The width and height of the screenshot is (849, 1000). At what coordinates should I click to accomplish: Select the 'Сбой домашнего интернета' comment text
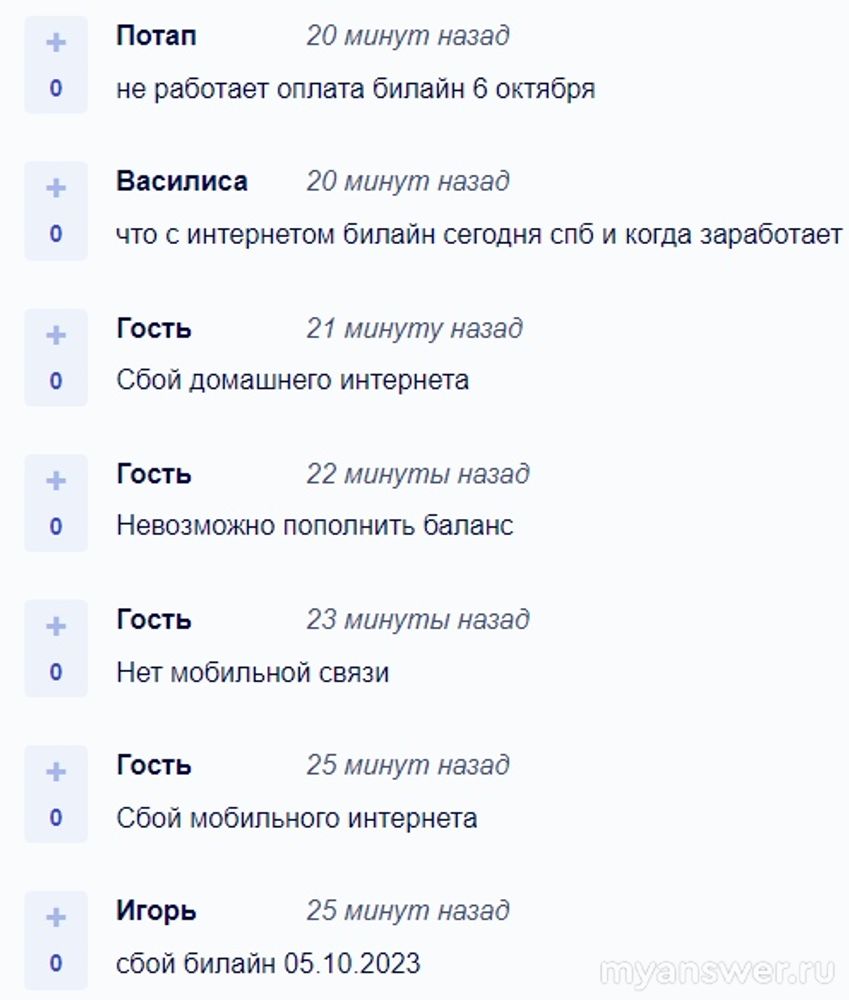coord(292,381)
